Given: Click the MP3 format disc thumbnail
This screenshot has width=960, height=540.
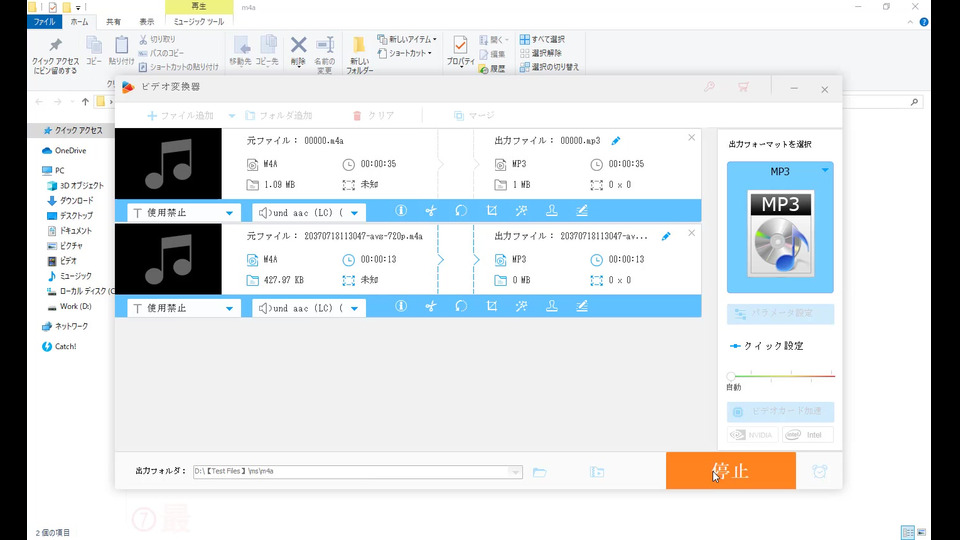Looking at the screenshot, I should pos(781,234).
